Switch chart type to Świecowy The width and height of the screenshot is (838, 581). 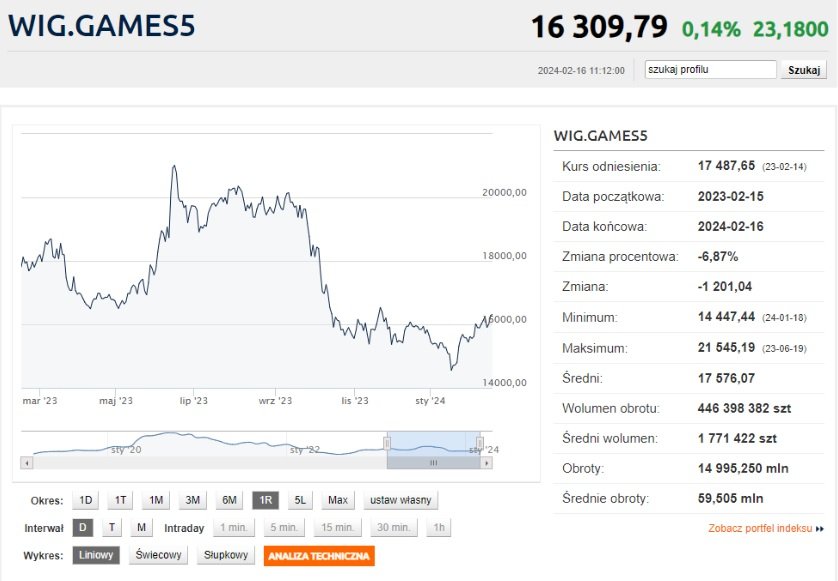pos(158,555)
